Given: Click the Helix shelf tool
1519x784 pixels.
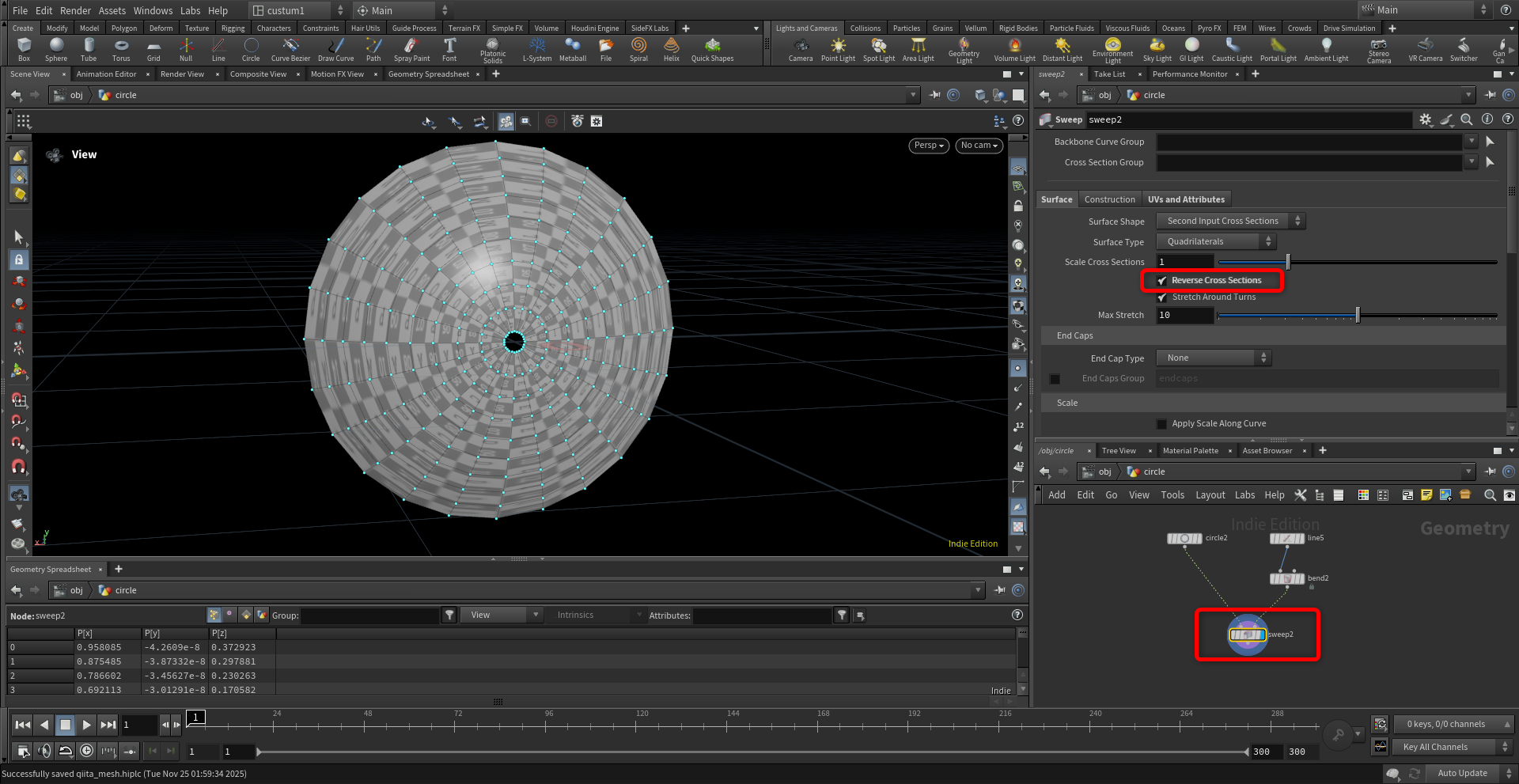Looking at the screenshot, I should click(671, 49).
